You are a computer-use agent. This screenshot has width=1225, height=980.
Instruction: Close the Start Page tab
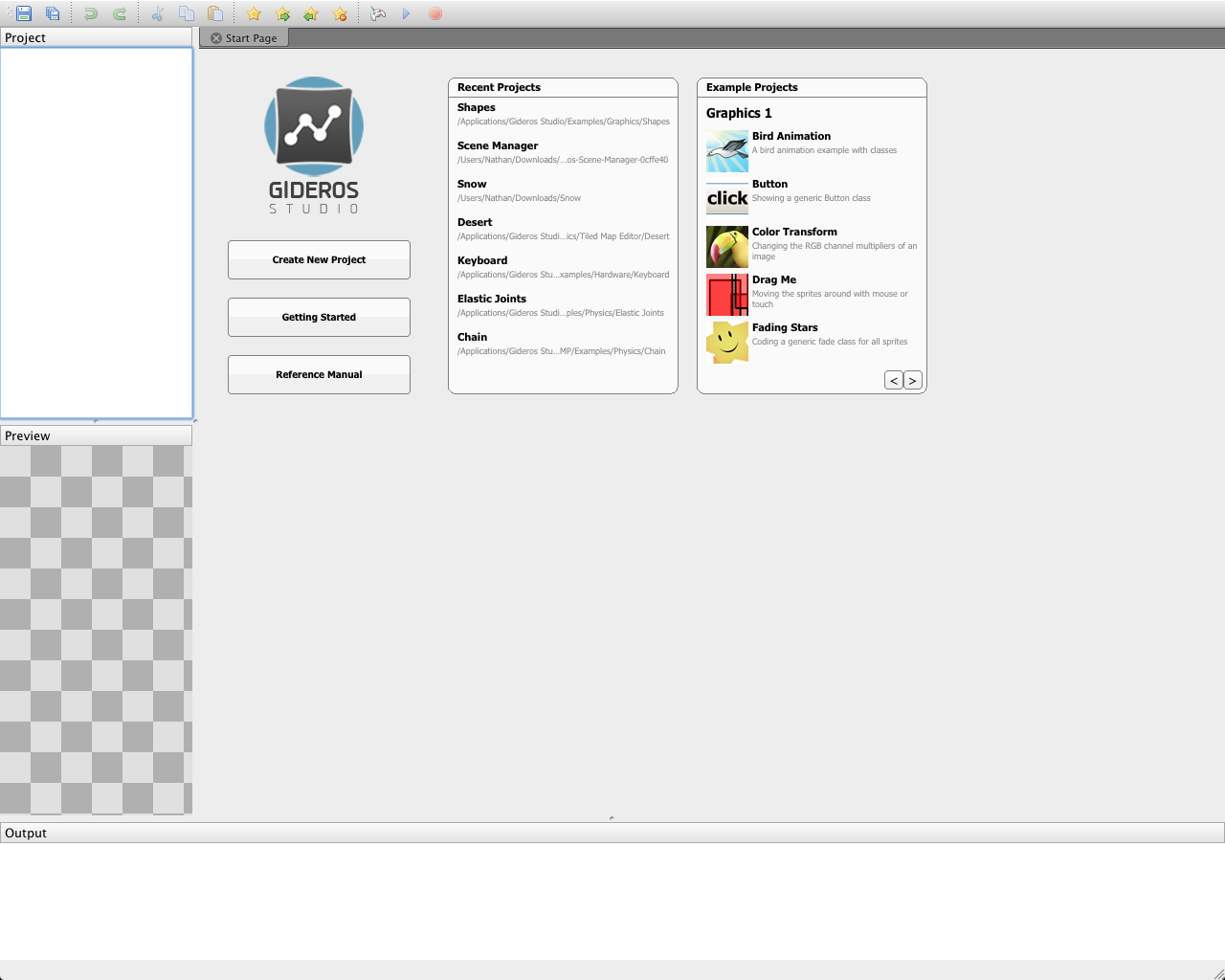pos(216,38)
